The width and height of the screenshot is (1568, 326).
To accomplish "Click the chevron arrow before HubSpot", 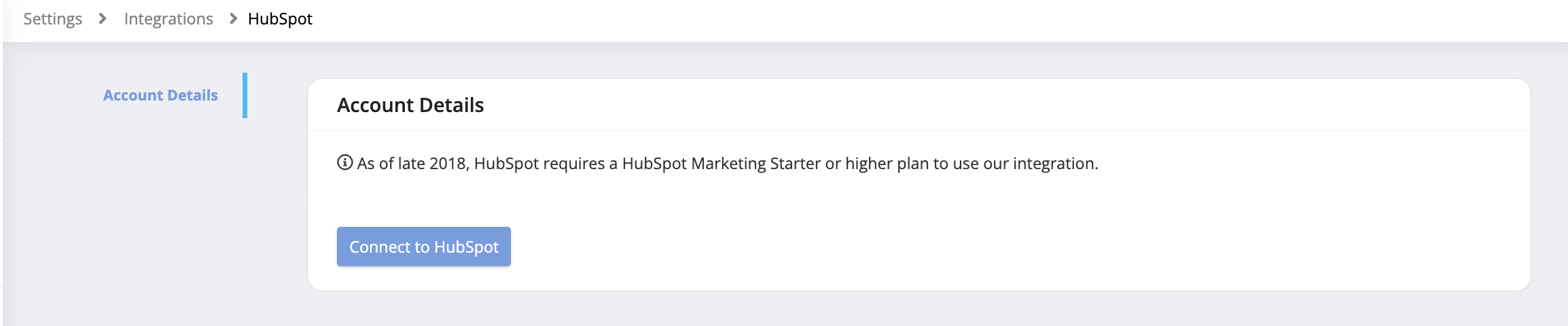I will 233,19.
